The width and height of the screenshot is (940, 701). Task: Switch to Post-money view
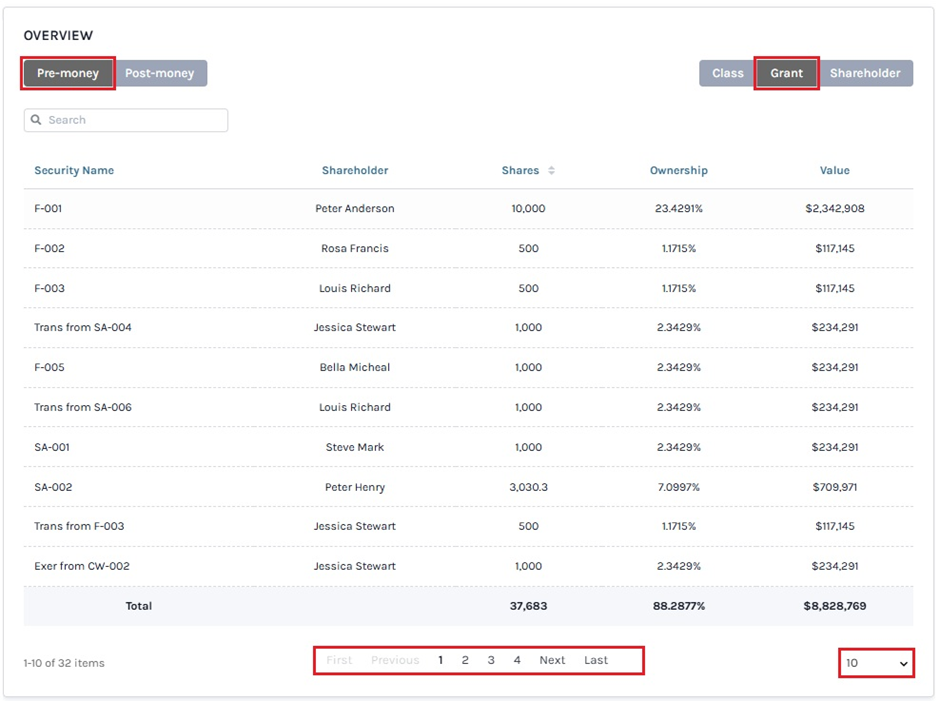pyautogui.click(x=160, y=73)
